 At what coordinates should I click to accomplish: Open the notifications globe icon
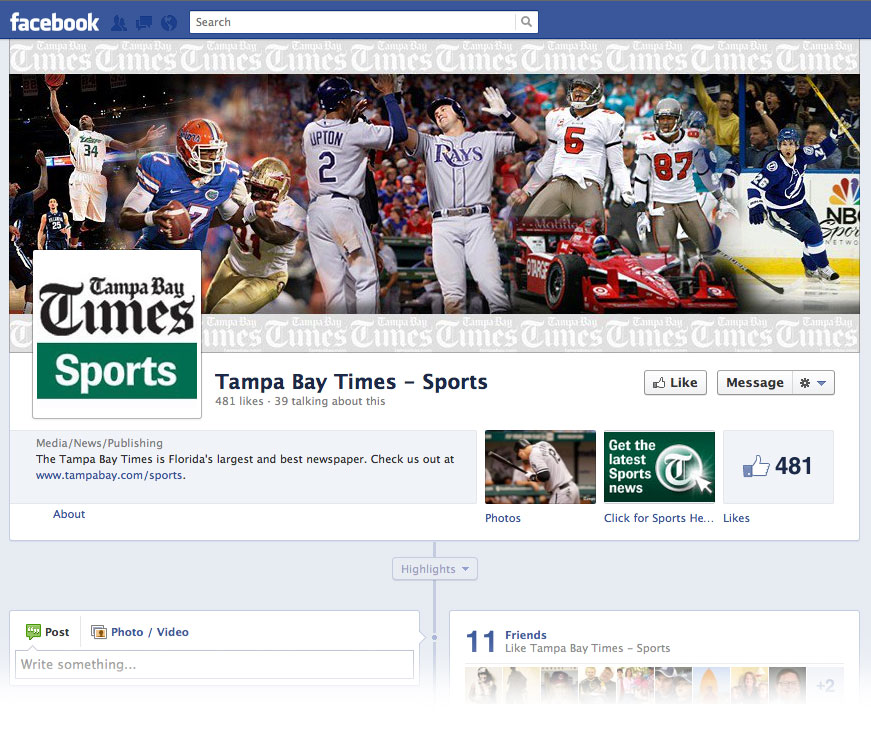[x=169, y=23]
